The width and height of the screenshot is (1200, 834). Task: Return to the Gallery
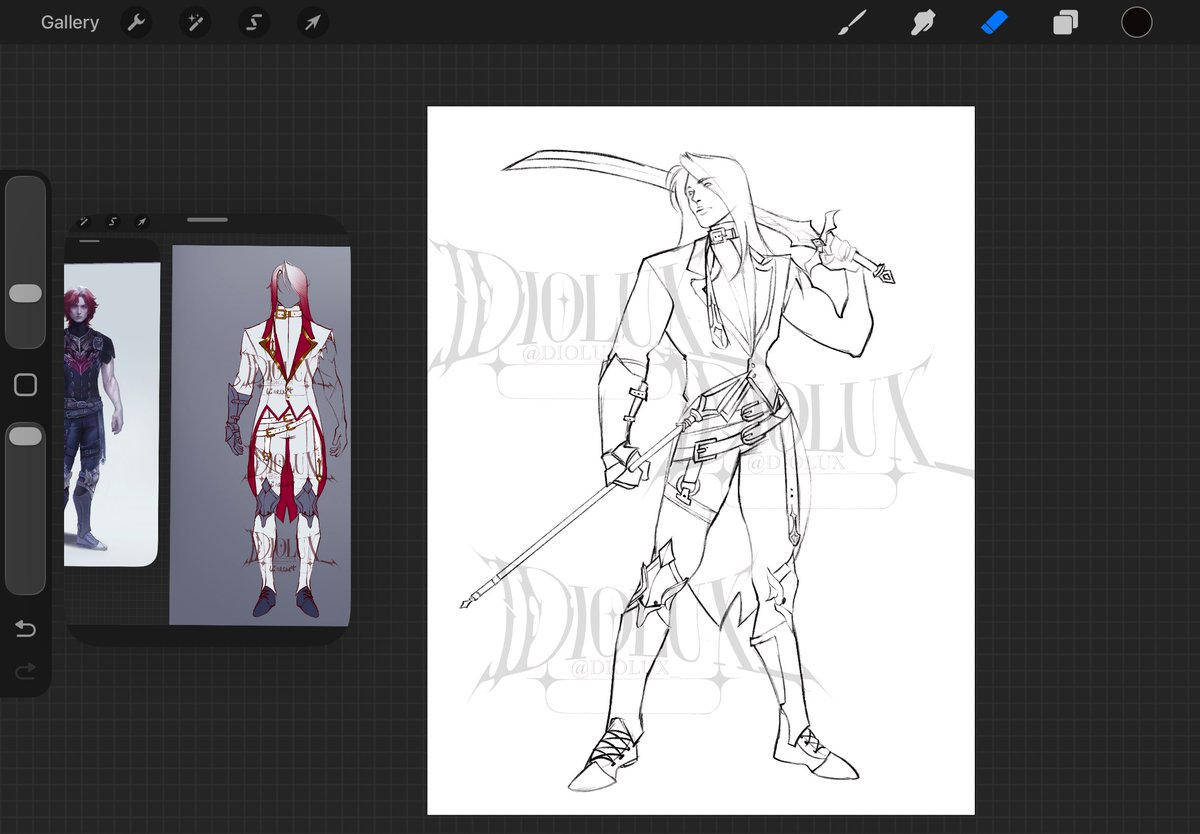pos(70,22)
